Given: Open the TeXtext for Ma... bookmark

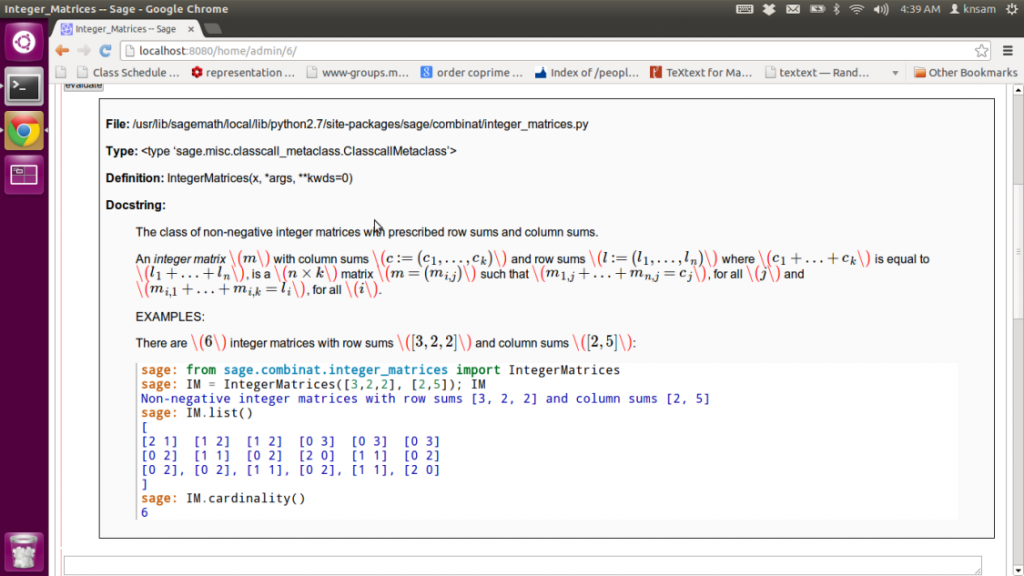Looking at the screenshot, I should click(x=701, y=72).
